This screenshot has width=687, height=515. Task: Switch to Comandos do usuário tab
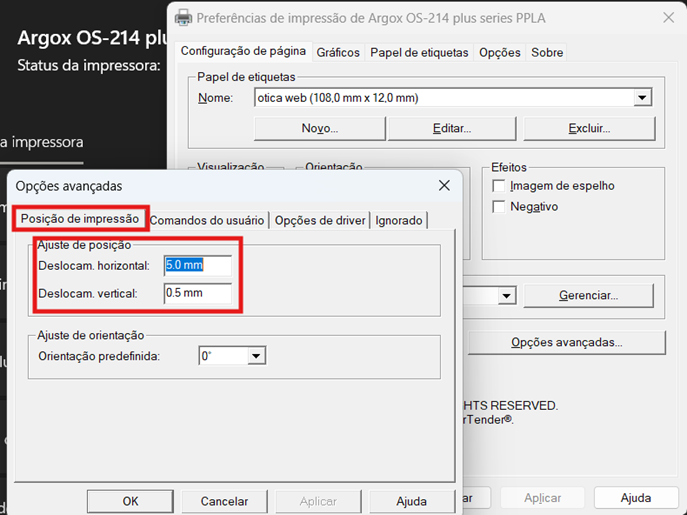pyautogui.click(x=207, y=220)
